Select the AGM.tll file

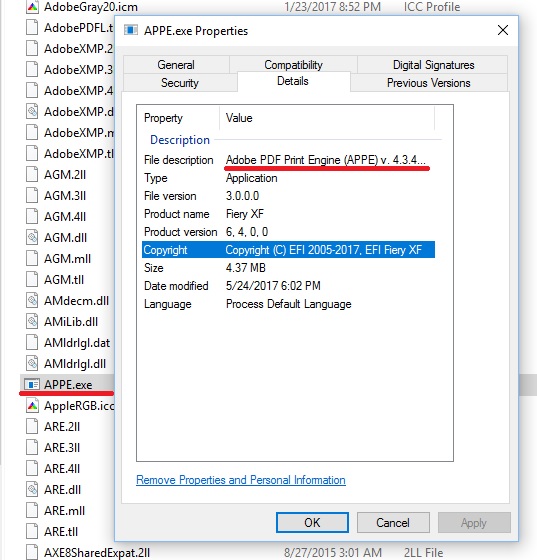pos(64,280)
